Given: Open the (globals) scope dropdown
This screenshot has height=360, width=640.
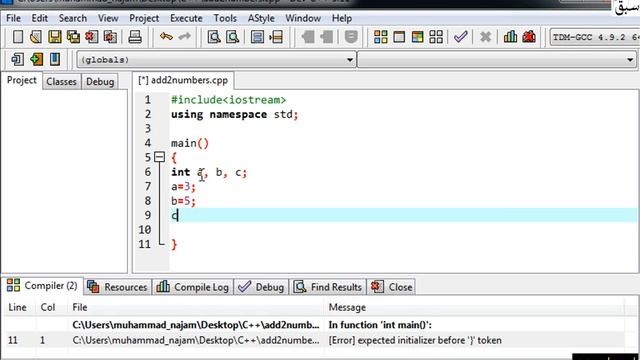Looking at the screenshot, I should tap(216, 60).
